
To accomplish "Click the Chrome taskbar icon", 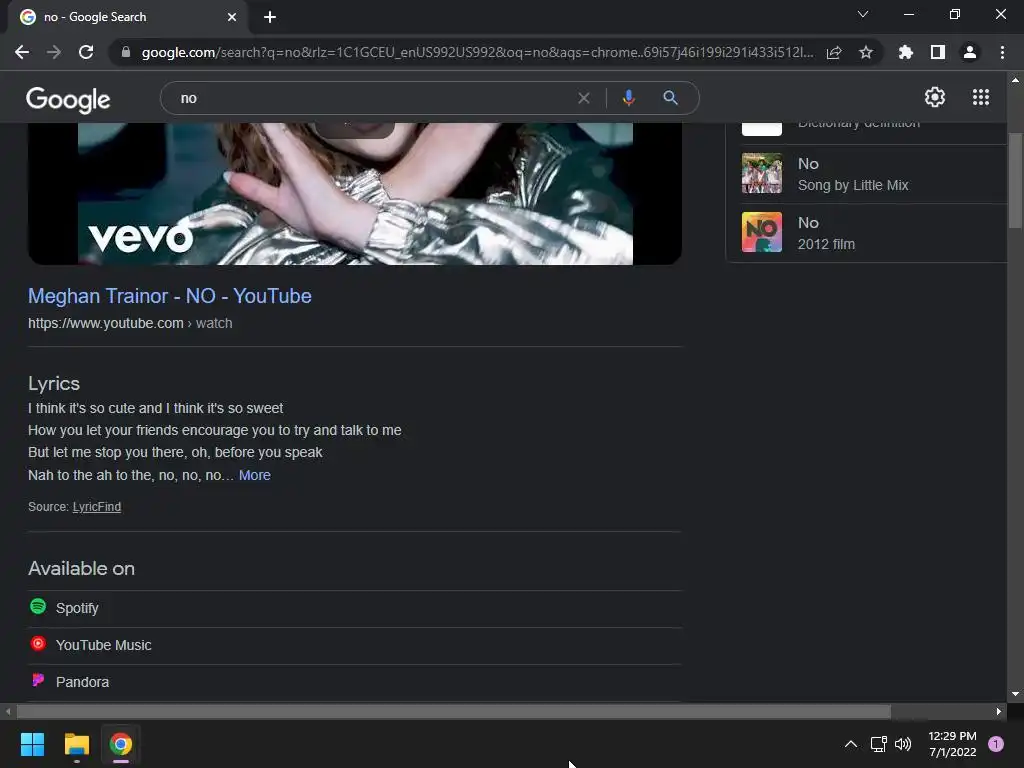I will tap(121, 744).
